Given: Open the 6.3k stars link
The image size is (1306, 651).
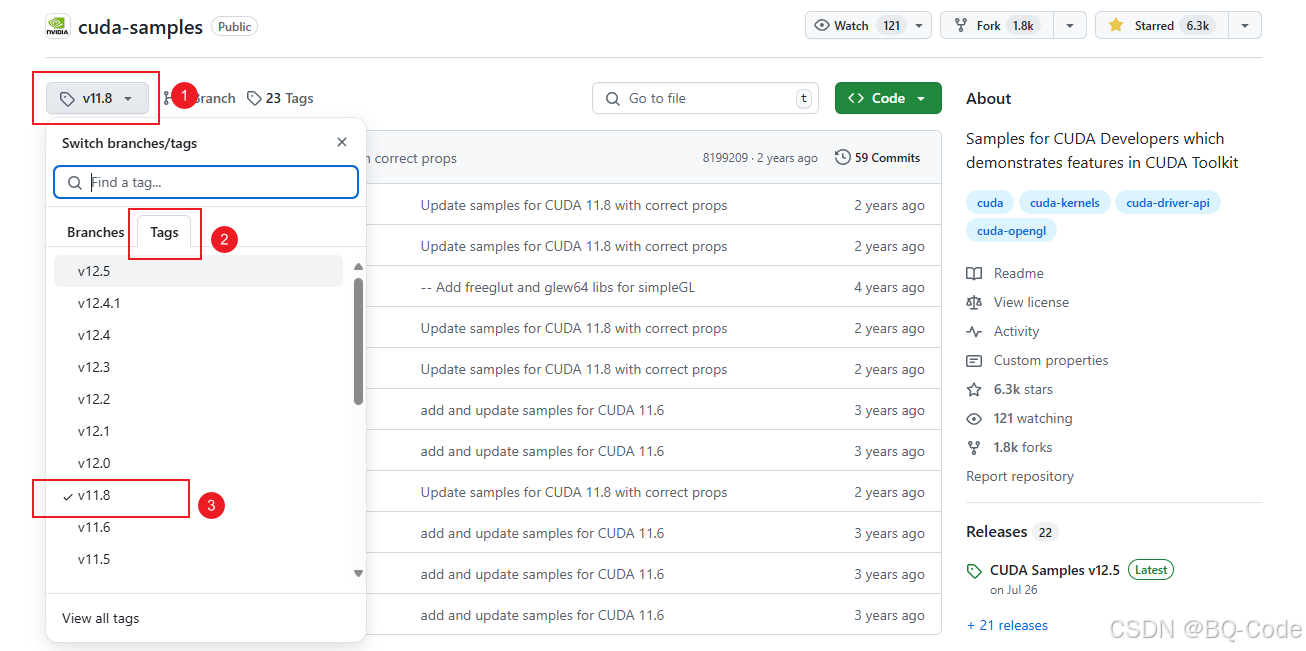Looking at the screenshot, I should click(x=1023, y=389).
